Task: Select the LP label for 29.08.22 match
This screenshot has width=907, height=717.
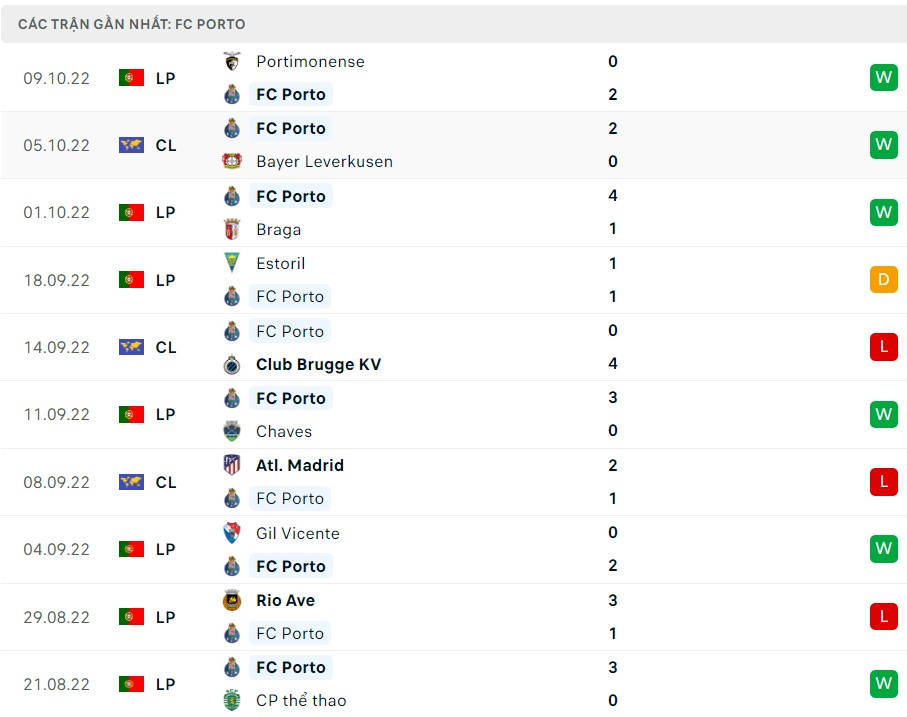Action: click(166, 617)
